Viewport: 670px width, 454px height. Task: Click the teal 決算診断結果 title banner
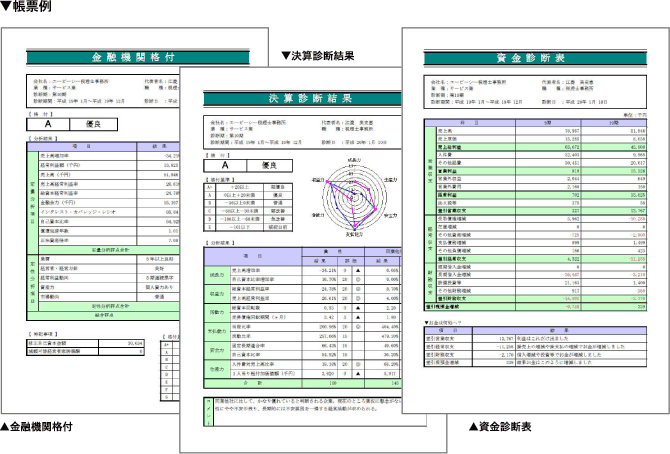coord(303,98)
